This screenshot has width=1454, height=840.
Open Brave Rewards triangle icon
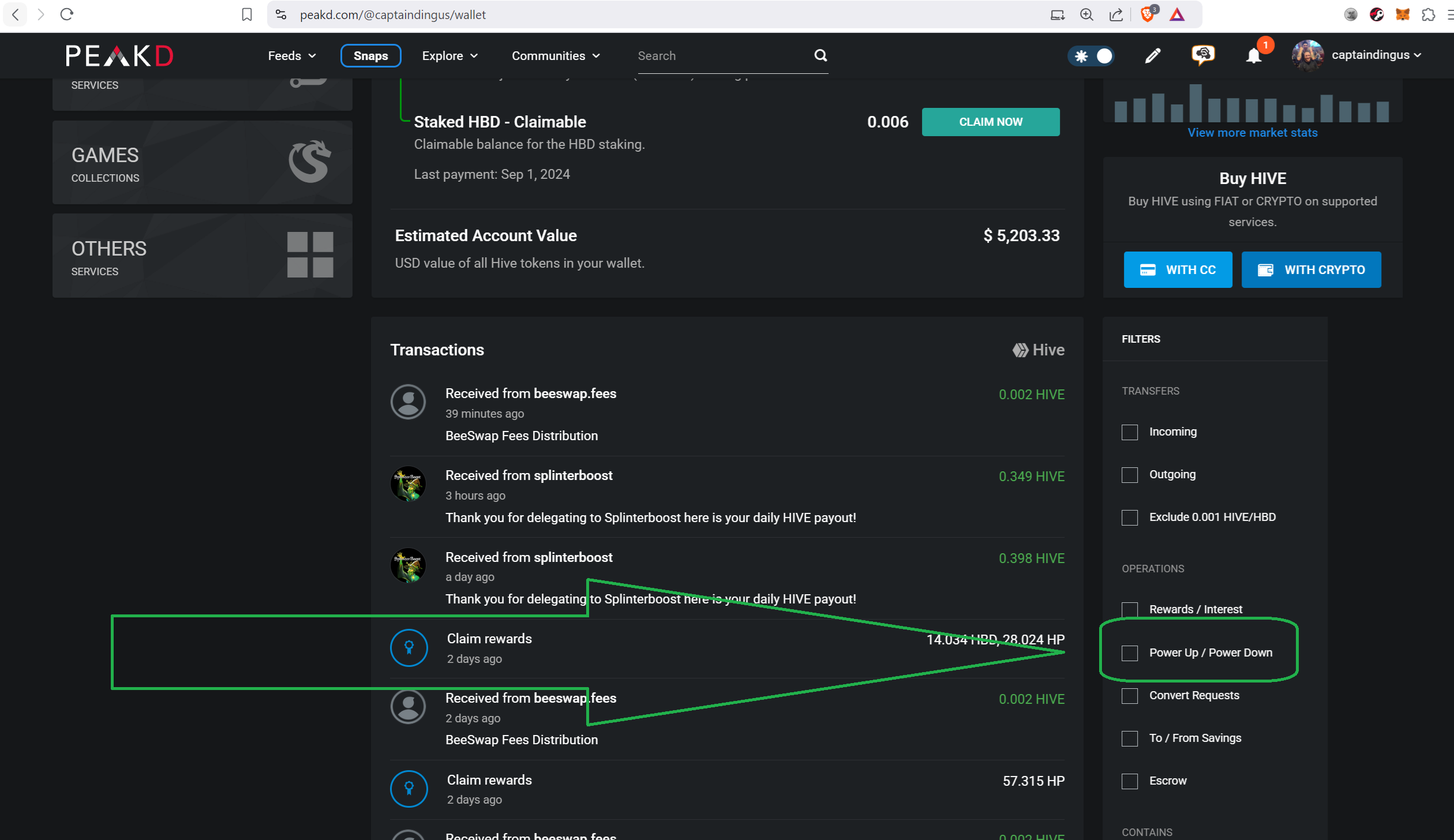pyautogui.click(x=1177, y=14)
